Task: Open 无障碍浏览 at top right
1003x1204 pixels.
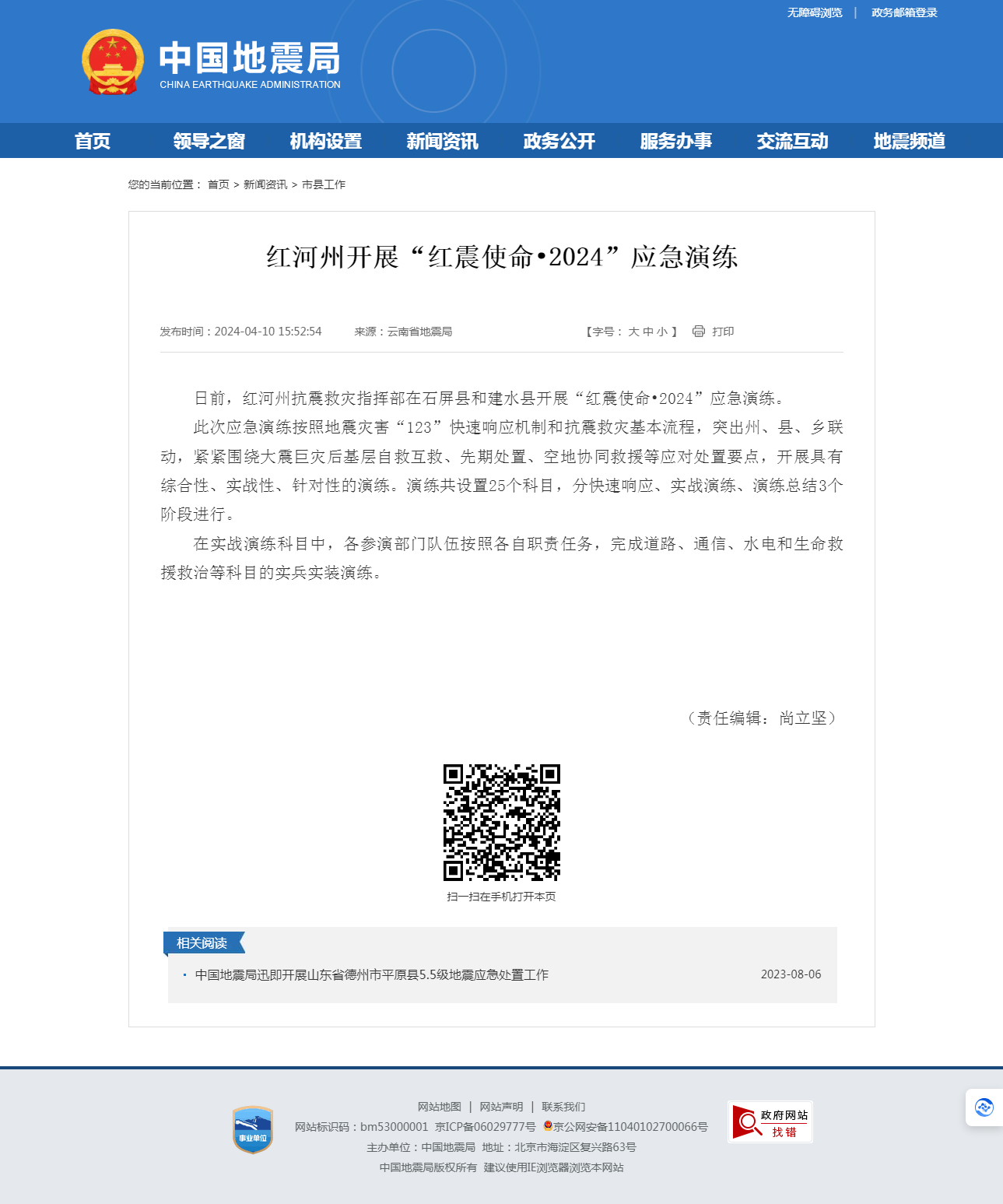Action: [814, 12]
